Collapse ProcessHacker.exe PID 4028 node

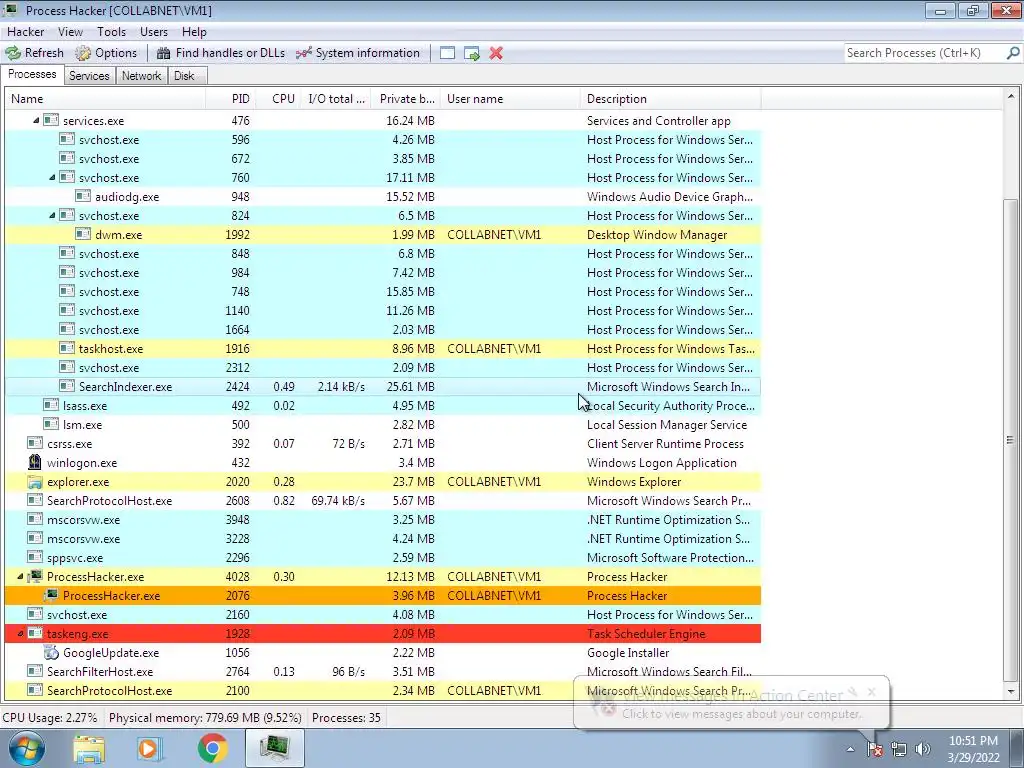[x=20, y=577]
